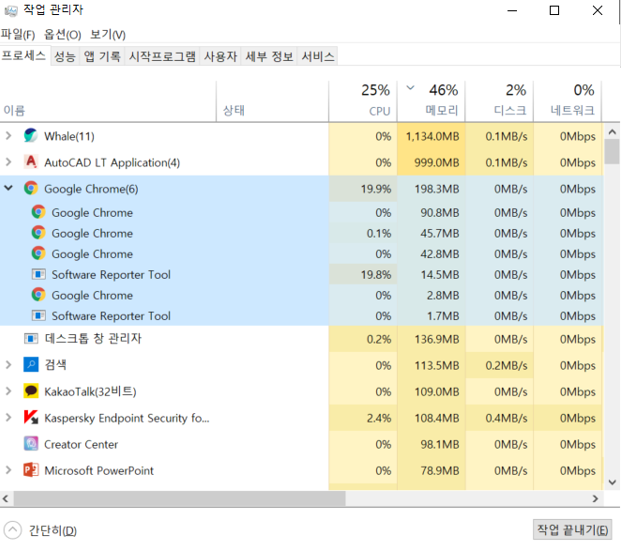Expand the Kaspersky Endpoint Security group
Image resolution: width=621 pixels, height=546 pixels.
pos(8,417)
